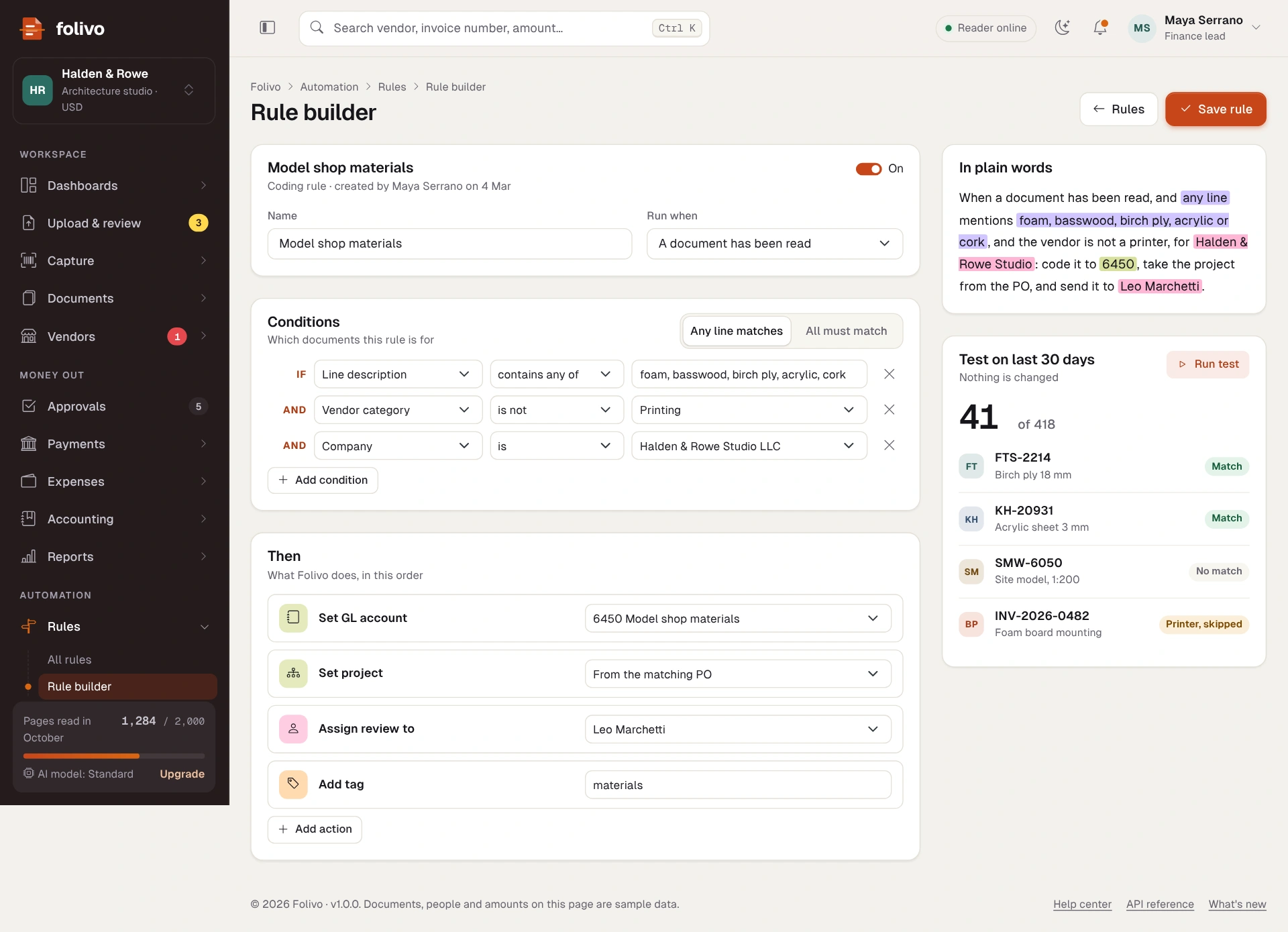Open Dashboards in sidebar

tap(114, 185)
